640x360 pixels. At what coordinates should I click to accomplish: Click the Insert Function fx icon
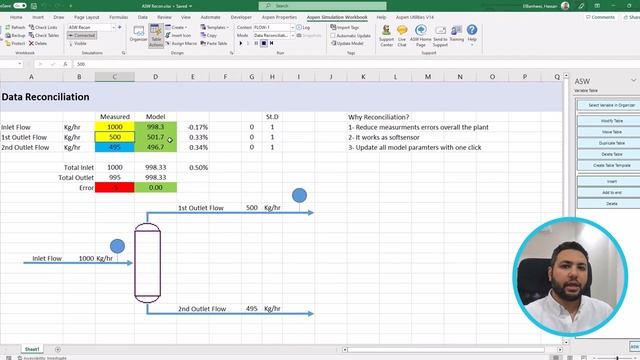tap(65, 64)
